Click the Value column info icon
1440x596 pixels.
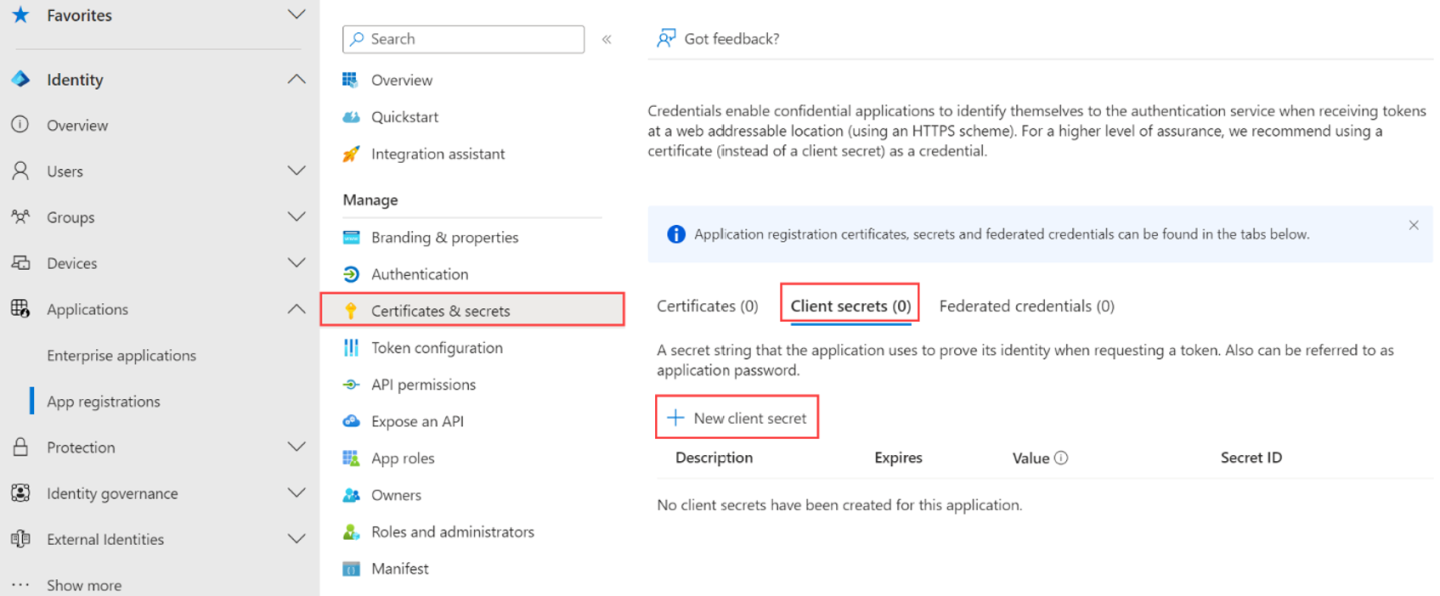click(x=1061, y=458)
